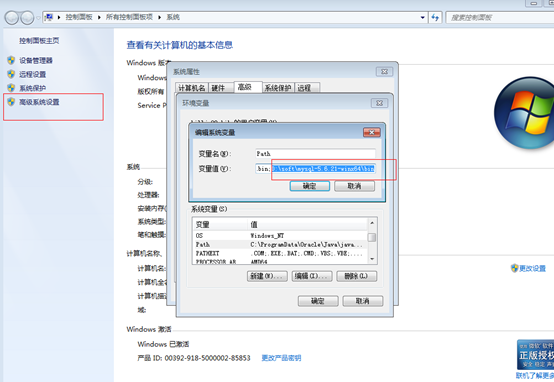Image resolution: width=554 pixels, height=382 pixels.
Task: Go to Control Panel Home (控制面板主页)
Action: [x=39, y=41]
